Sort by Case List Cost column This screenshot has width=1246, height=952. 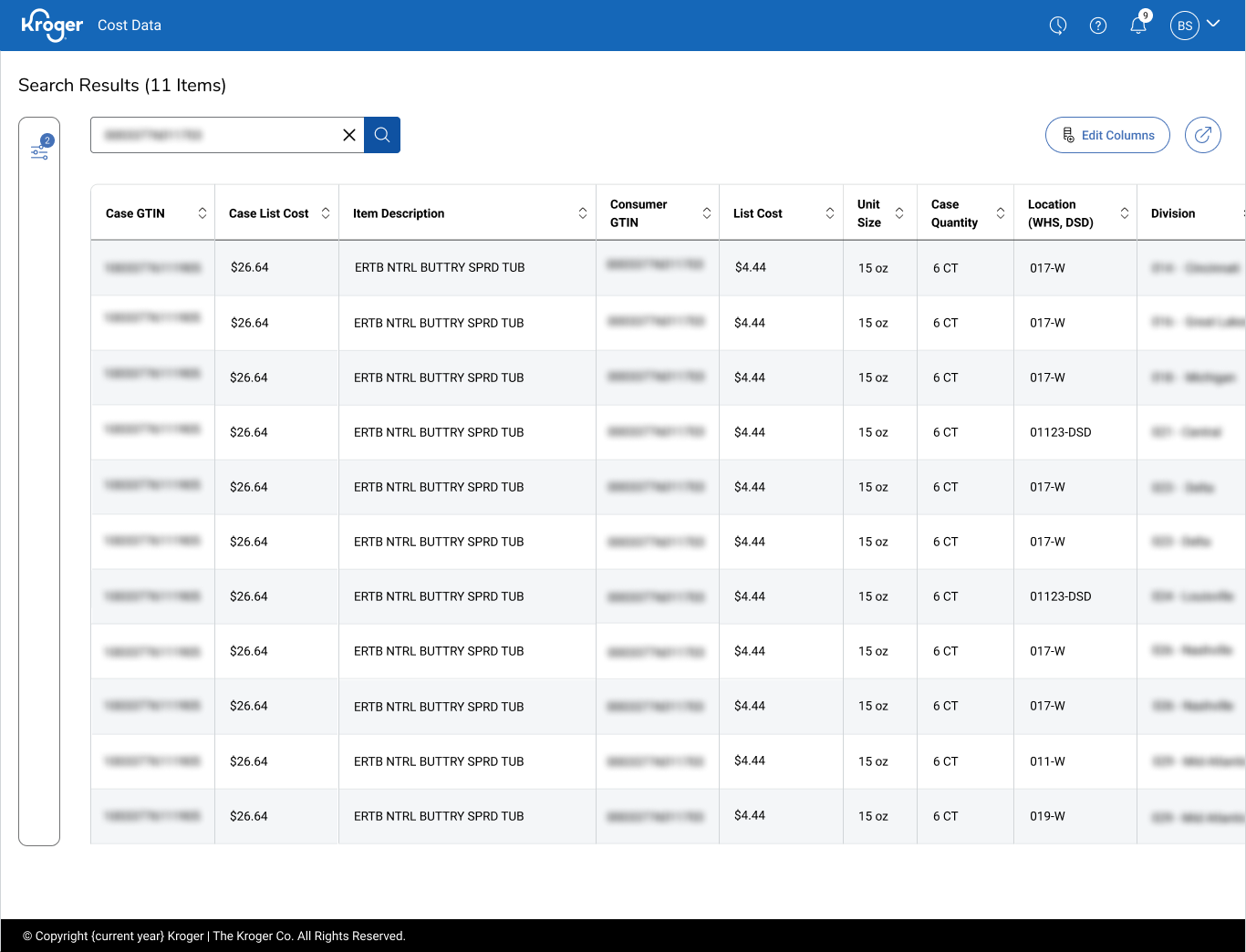(x=326, y=213)
